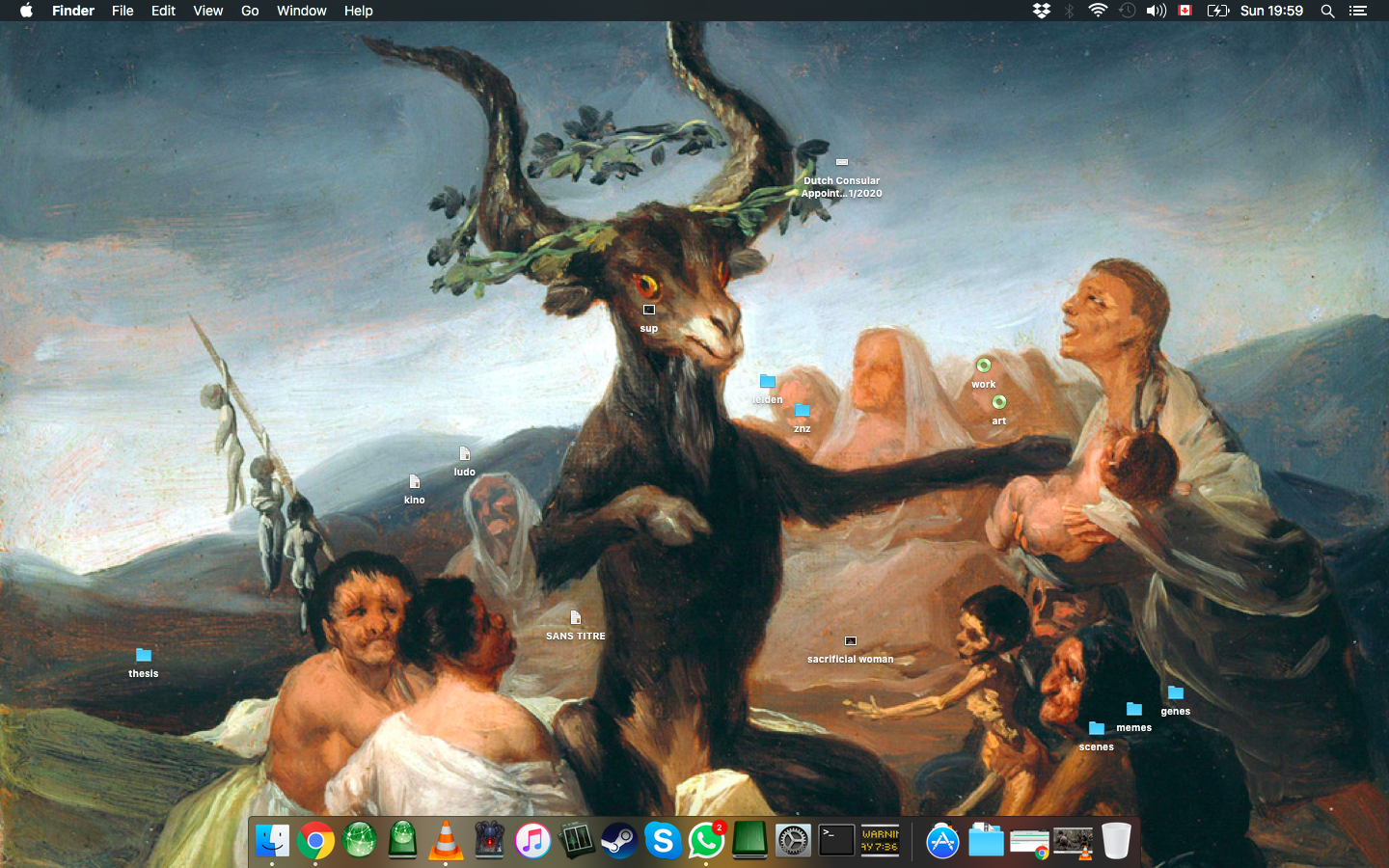Launch Google Chrome from the Dock
The width and height of the screenshot is (1389, 868).
coord(315,841)
